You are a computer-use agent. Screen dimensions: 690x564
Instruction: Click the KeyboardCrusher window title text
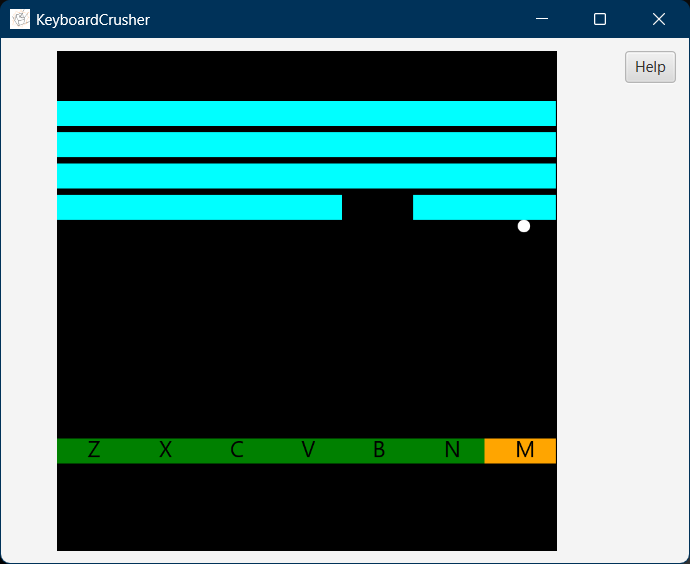click(x=93, y=19)
